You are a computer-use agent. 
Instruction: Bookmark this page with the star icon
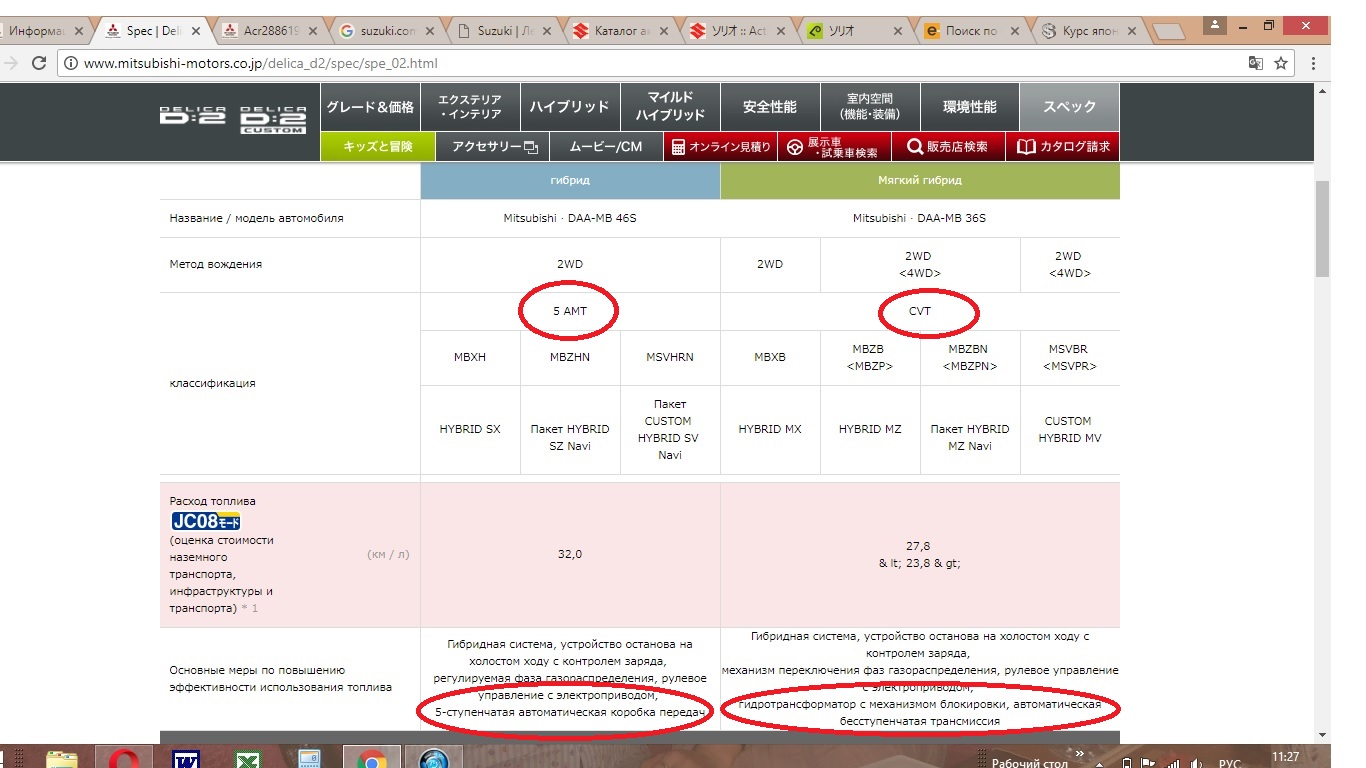tap(1281, 63)
